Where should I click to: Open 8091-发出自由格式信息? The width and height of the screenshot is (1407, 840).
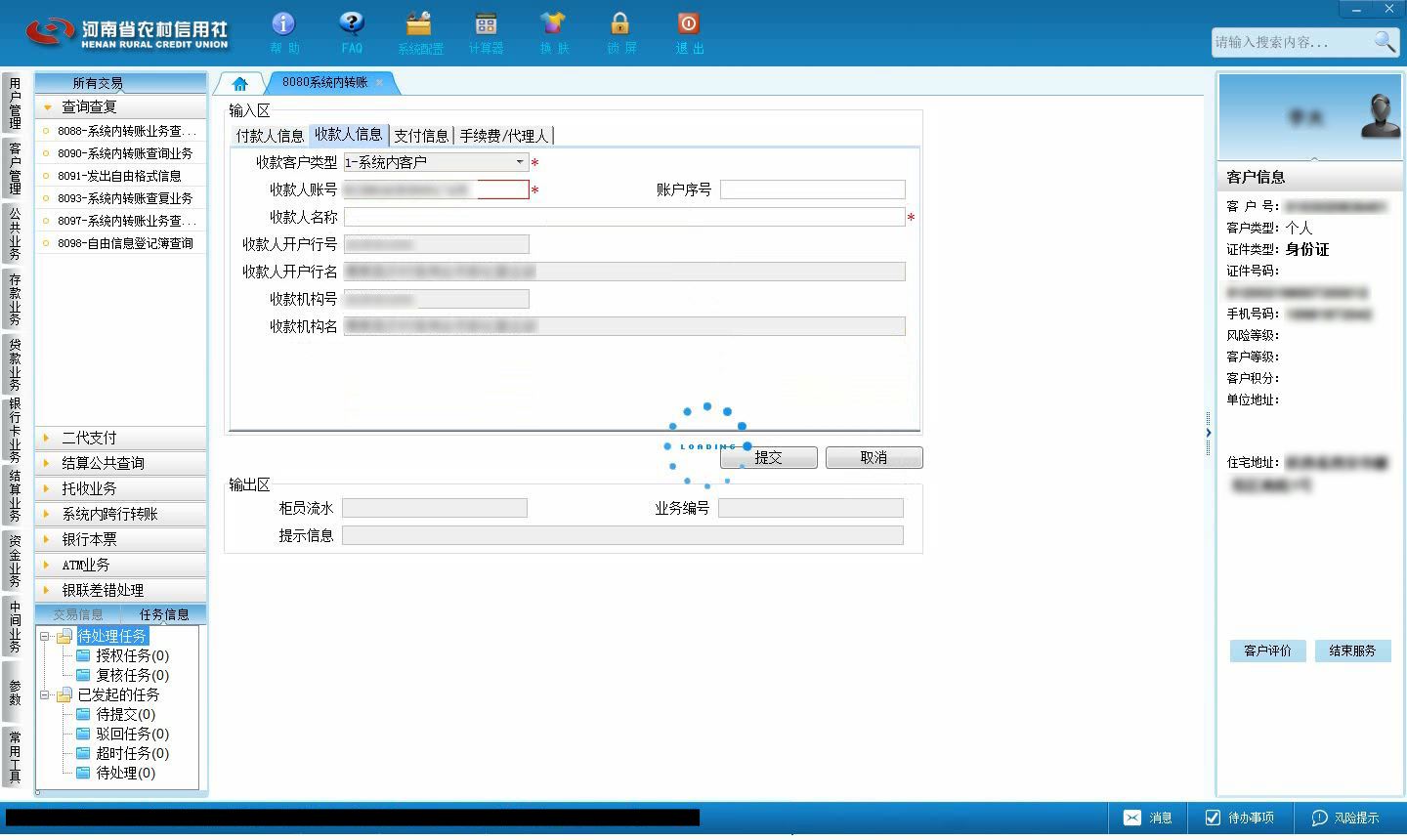tap(121, 176)
